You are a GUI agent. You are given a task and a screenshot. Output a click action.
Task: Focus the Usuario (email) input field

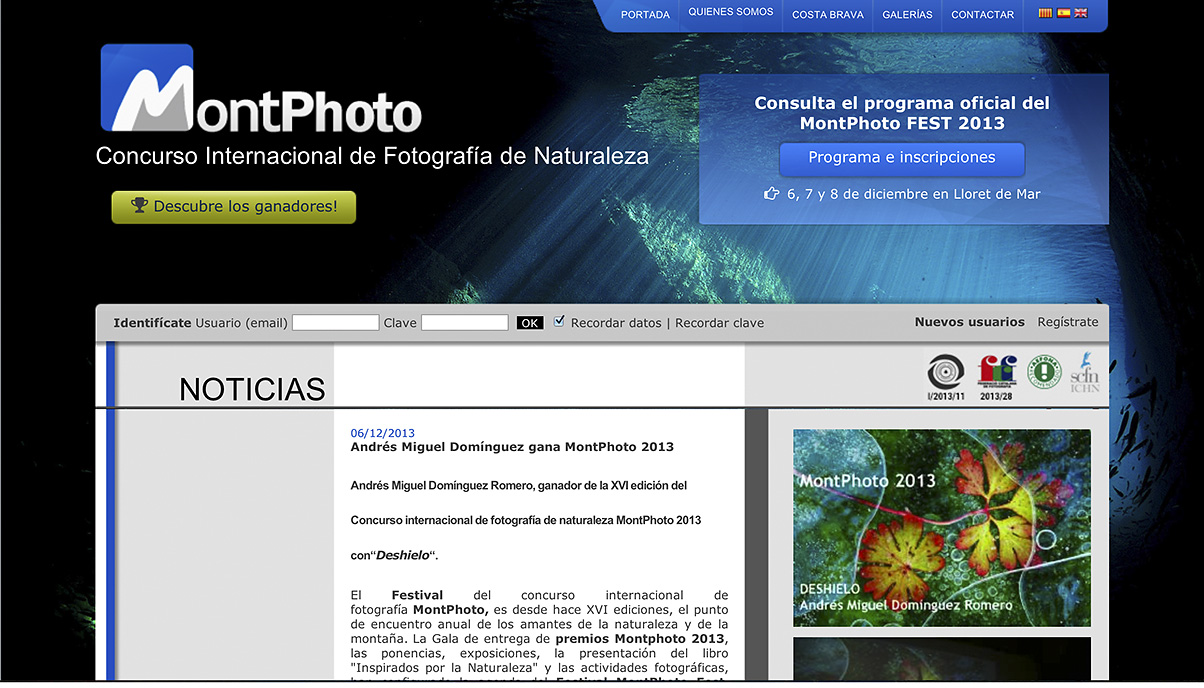point(335,323)
